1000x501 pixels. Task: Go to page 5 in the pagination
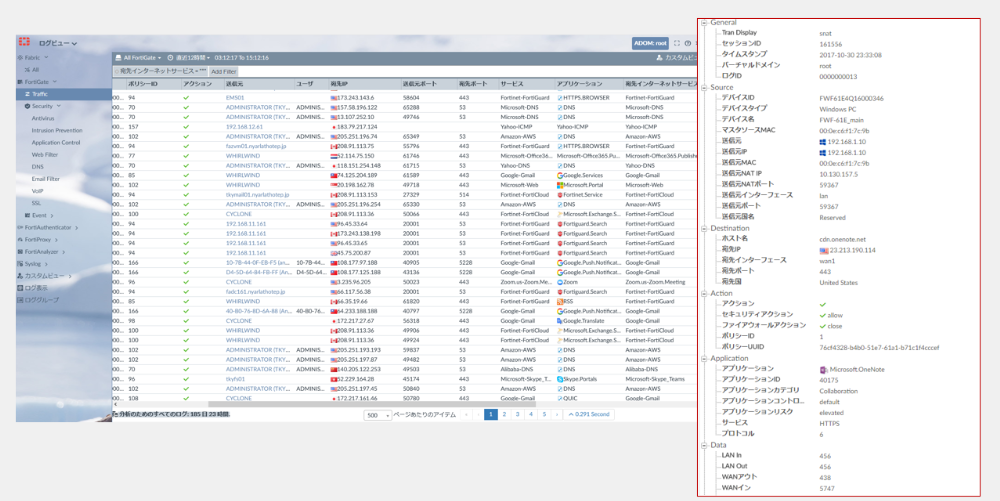pyautogui.click(x=544, y=414)
